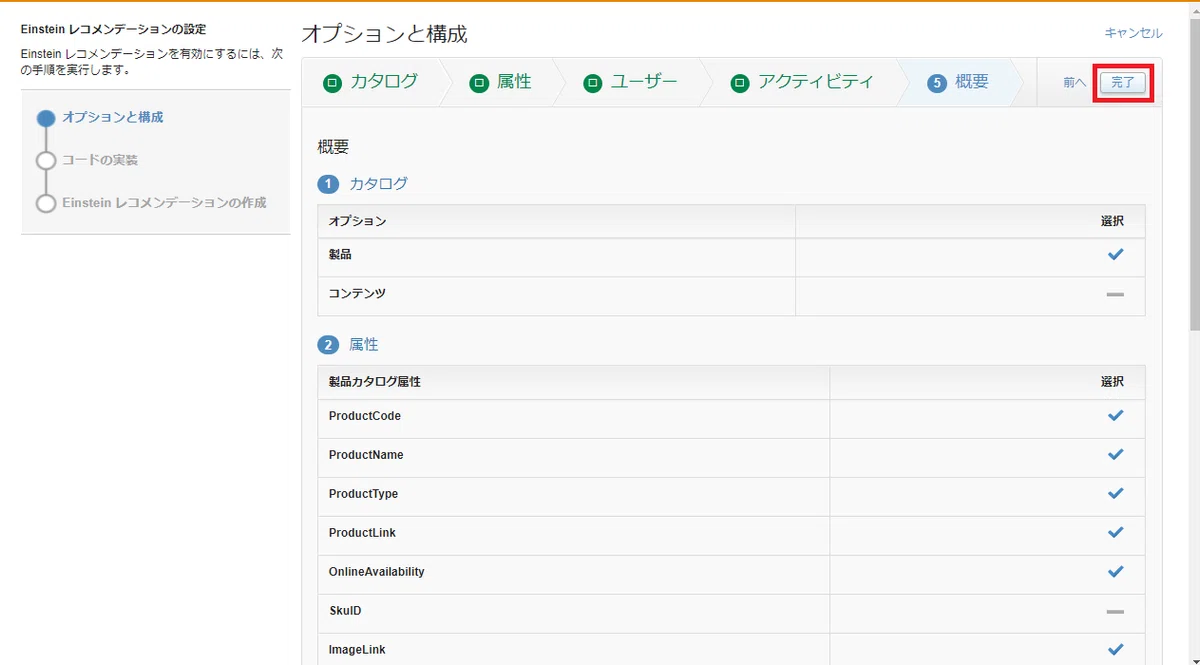Click the Einstein レコメンデーションの設定 sidebar title
Image resolution: width=1200 pixels, height=665 pixels.
(113, 30)
